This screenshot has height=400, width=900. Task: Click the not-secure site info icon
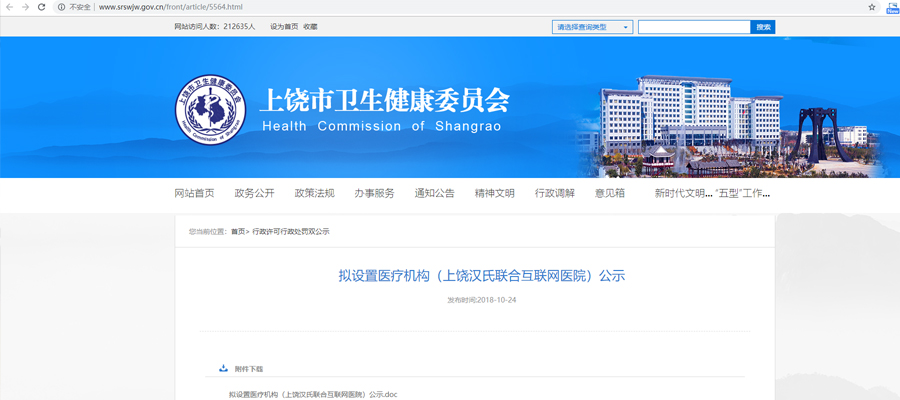coord(61,7)
